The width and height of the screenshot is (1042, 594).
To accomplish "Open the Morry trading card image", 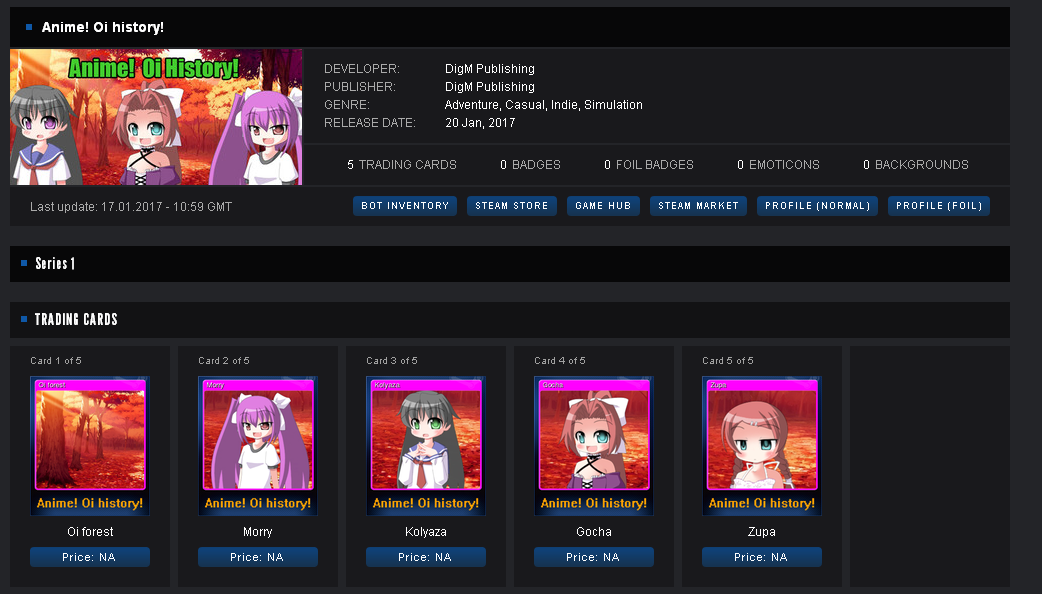I will click(x=258, y=445).
